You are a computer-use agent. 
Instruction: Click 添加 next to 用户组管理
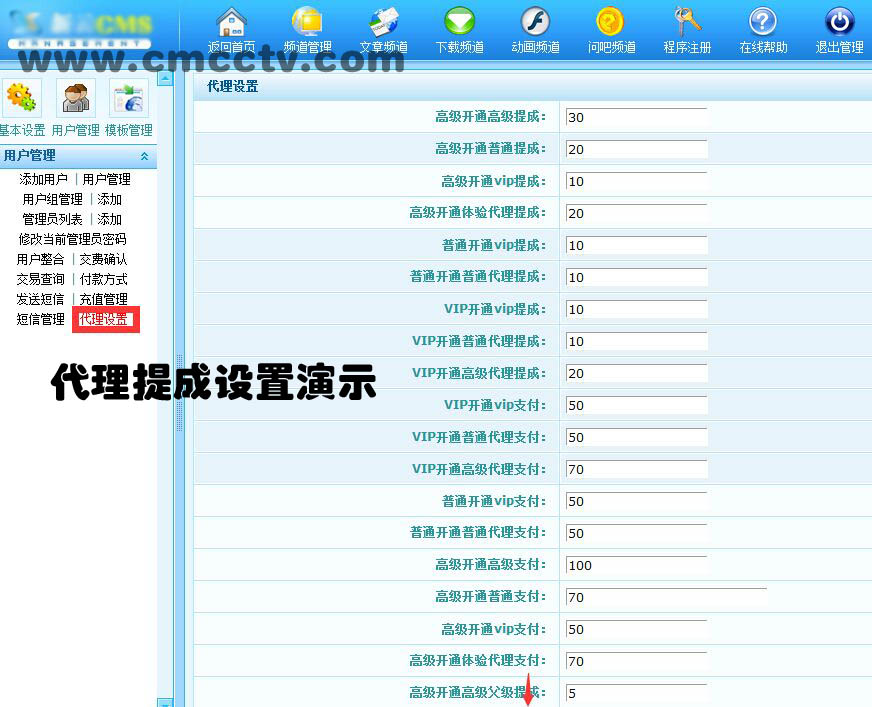pyautogui.click(x=110, y=199)
